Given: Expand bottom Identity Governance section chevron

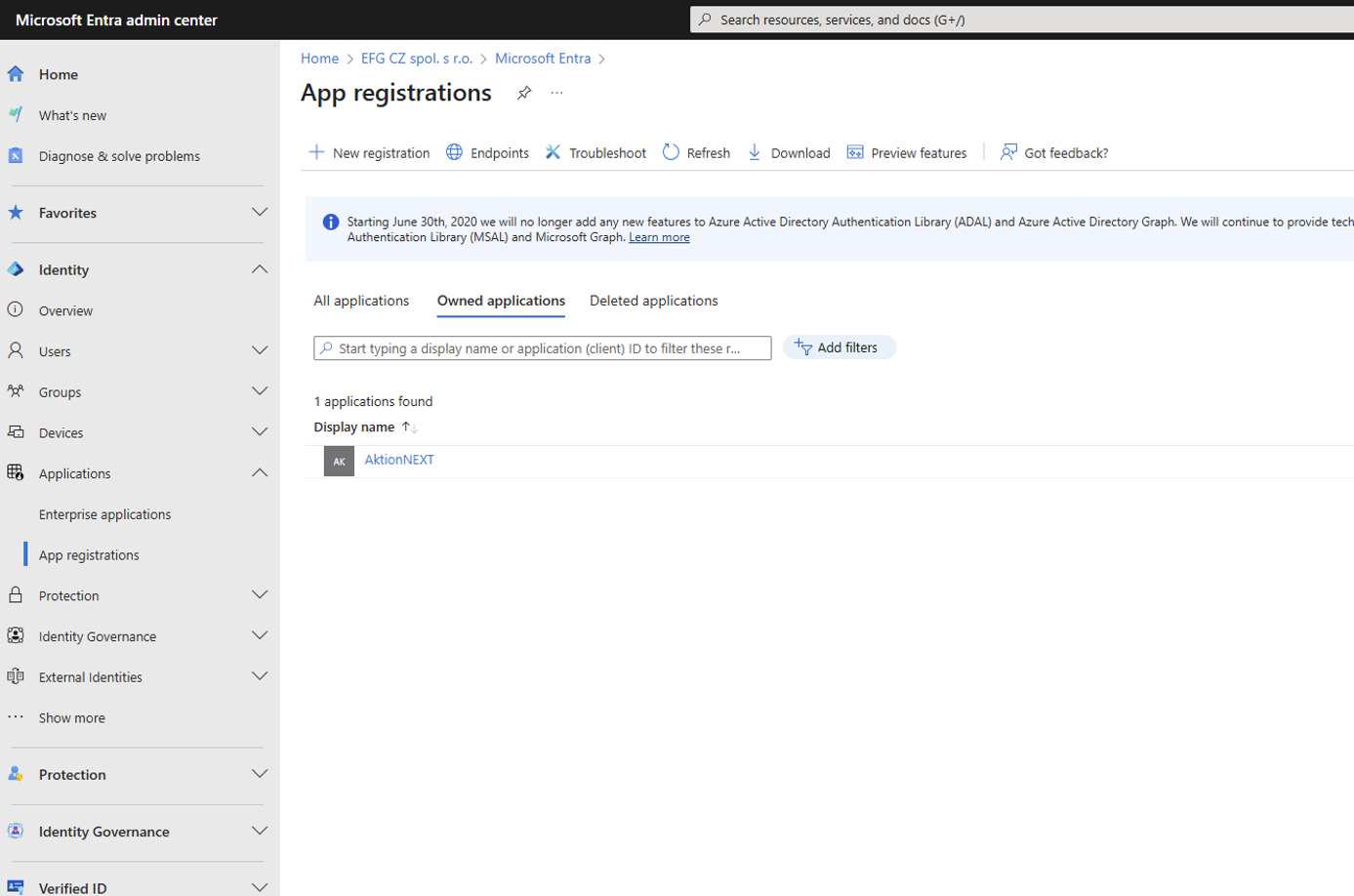Looking at the screenshot, I should tap(260, 832).
